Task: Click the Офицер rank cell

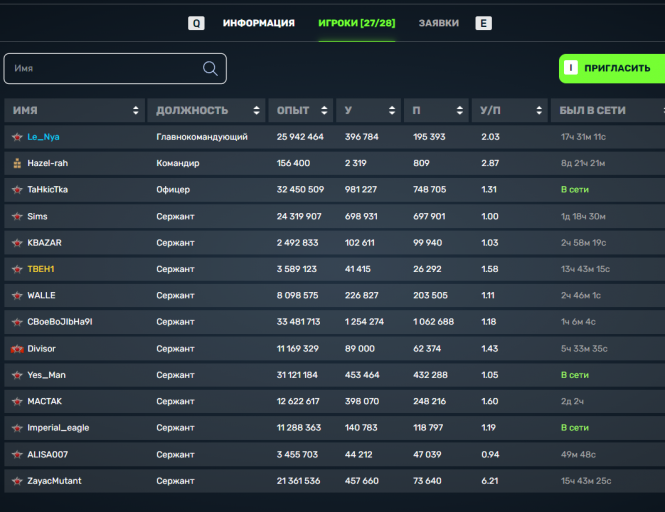Action: pyautogui.click(x=173, y=190)
